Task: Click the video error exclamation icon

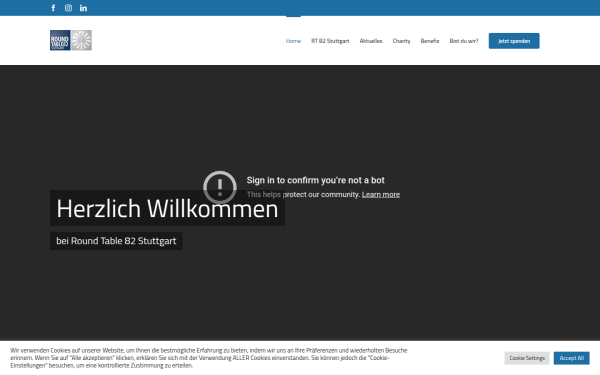Action: (x=220, y=187)
